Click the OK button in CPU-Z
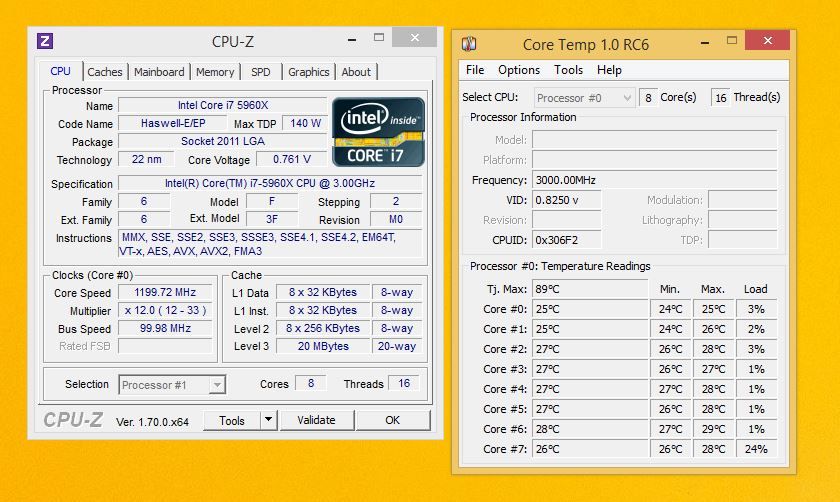The image size is (840, 502). tap(393, 421)
